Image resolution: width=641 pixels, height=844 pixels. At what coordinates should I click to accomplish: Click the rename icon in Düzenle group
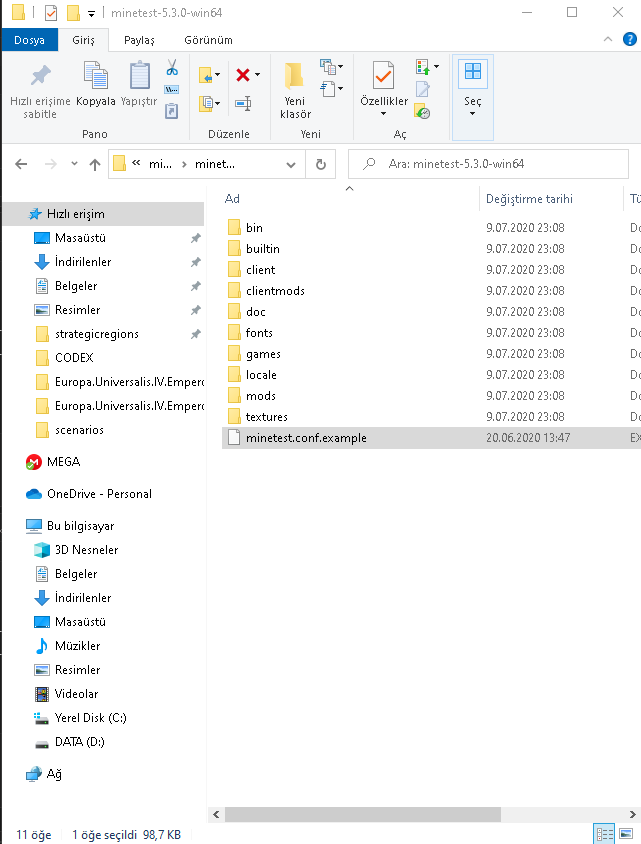(243, 103)
